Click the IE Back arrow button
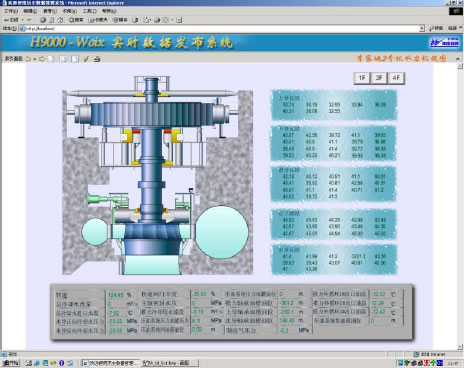Viewport: 464px width, 368px height. [12, 20]
